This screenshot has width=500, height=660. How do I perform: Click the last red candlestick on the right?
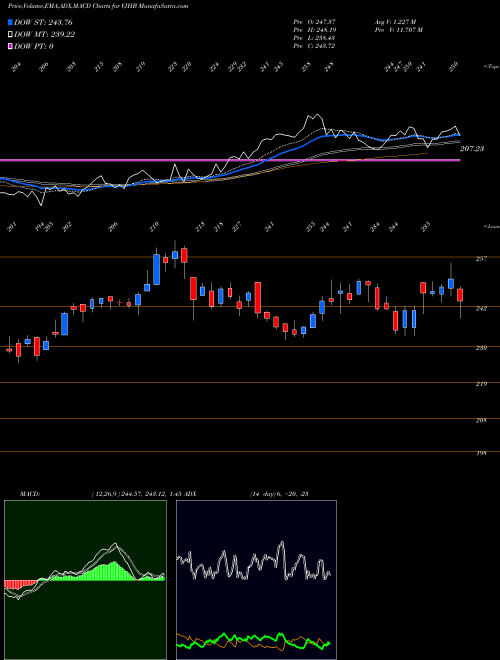tap(460, 295)
